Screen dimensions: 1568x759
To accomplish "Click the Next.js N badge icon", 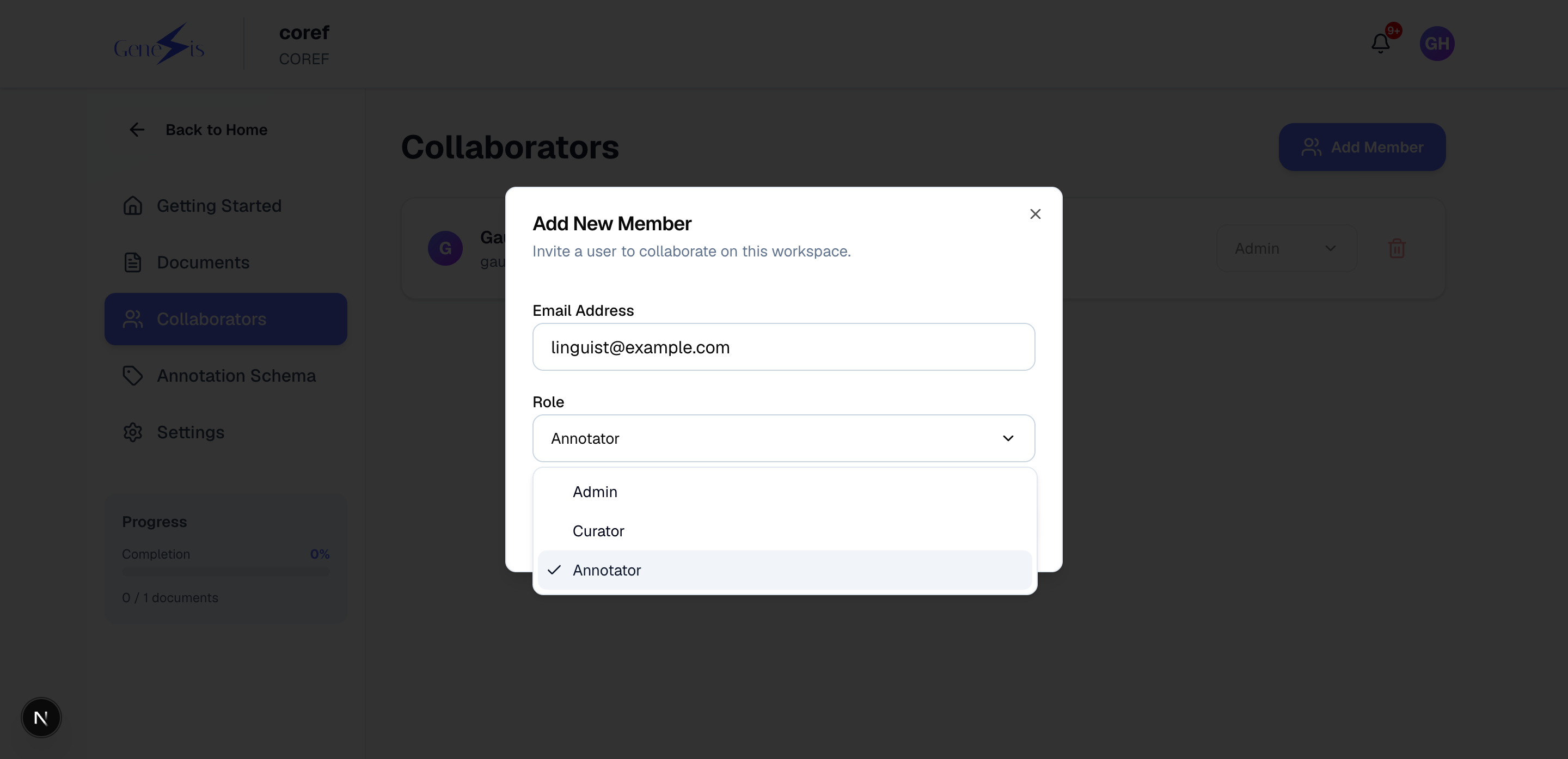I will (41, 718).
